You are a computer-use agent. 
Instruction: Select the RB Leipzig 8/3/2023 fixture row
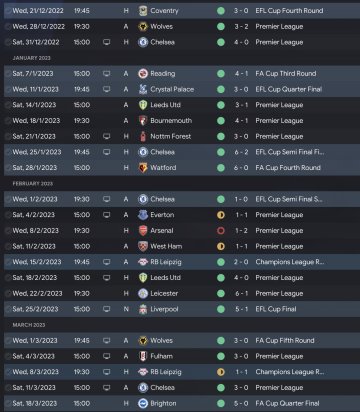coord(182,372)
